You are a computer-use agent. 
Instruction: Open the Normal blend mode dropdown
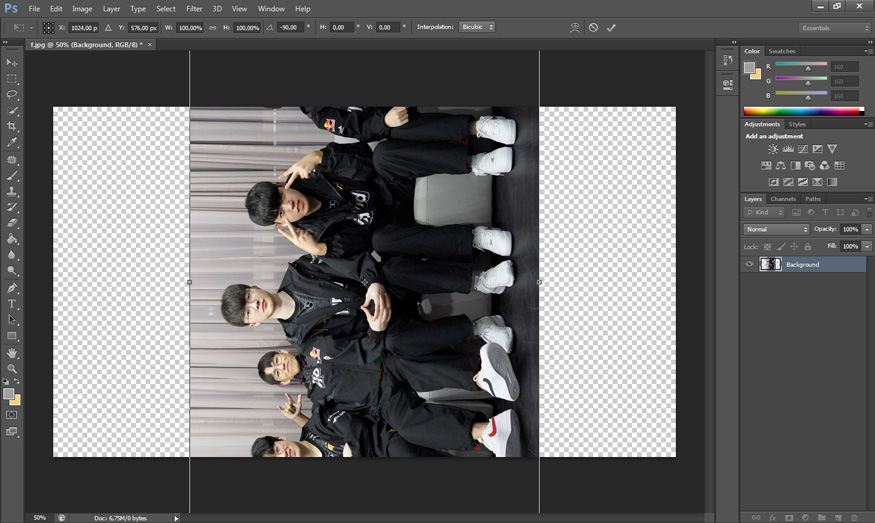pos(776,229)
